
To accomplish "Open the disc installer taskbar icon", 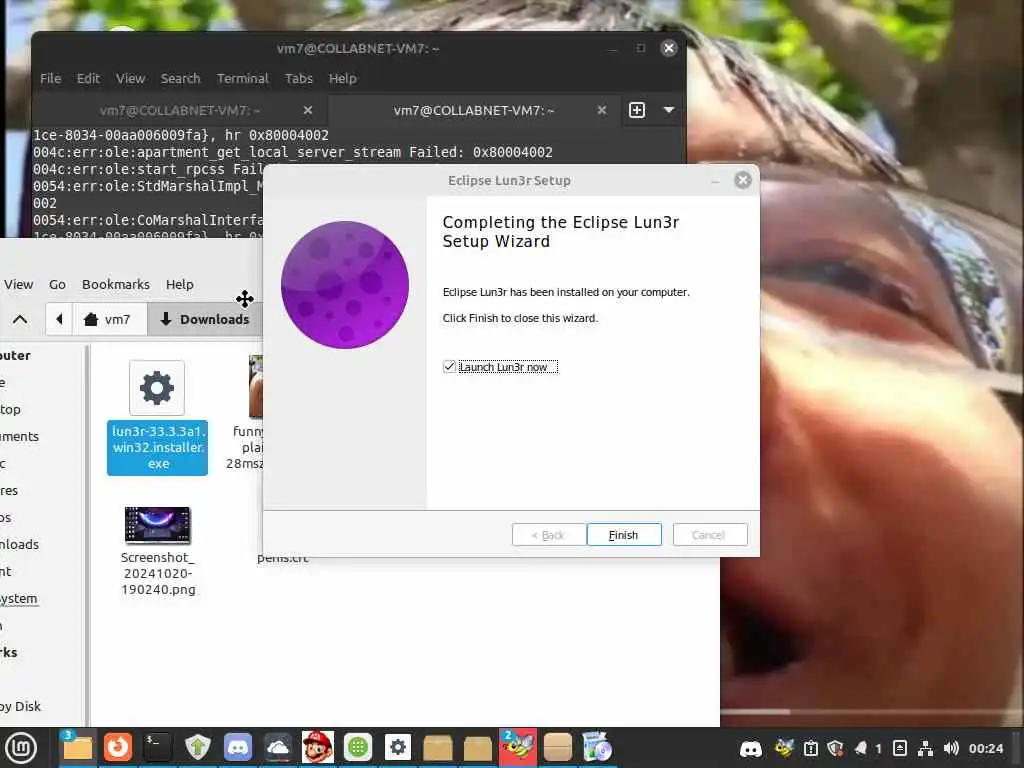I will tap(598, 748).
